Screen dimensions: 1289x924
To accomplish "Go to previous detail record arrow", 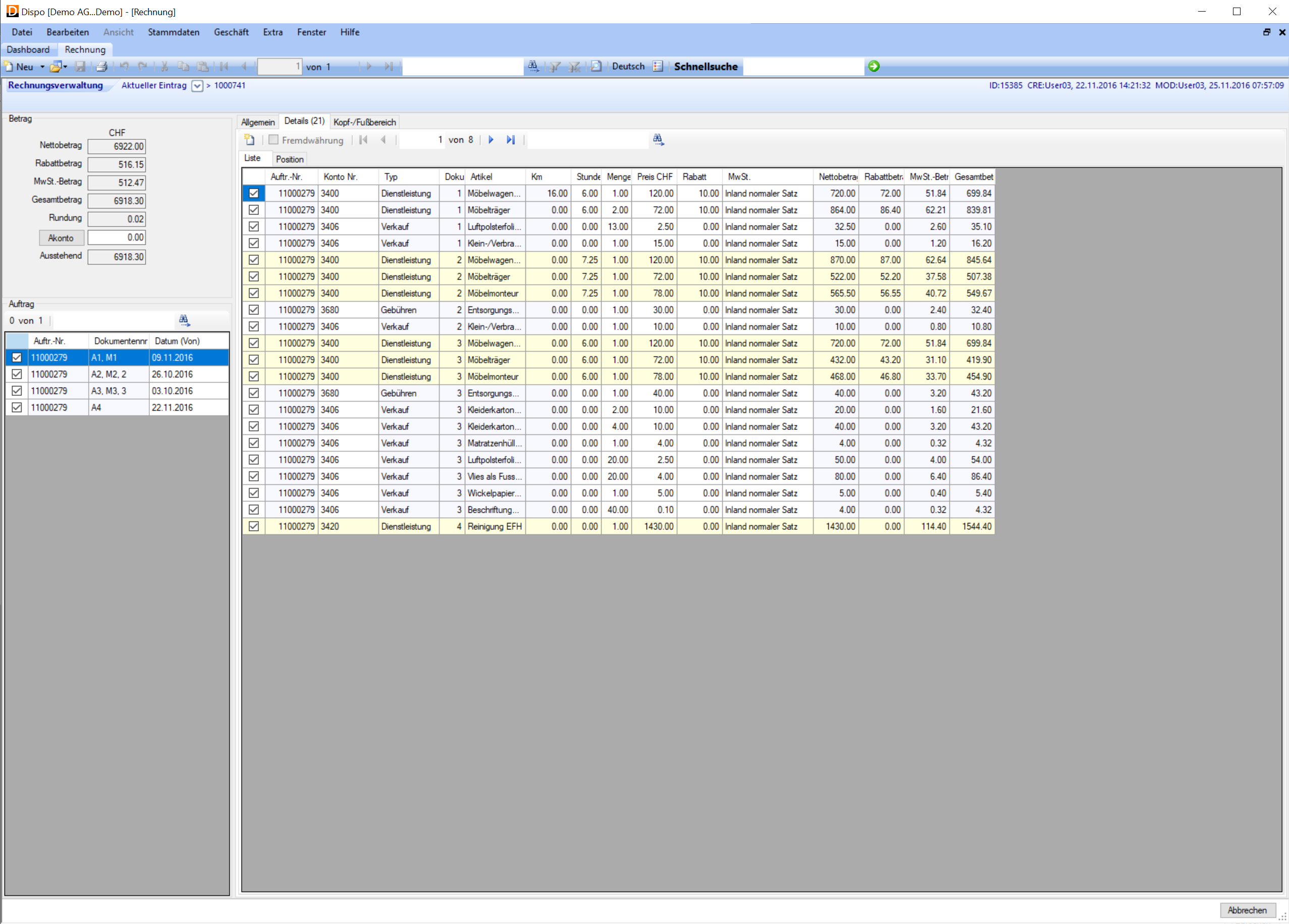I will [x=383, y=140].
